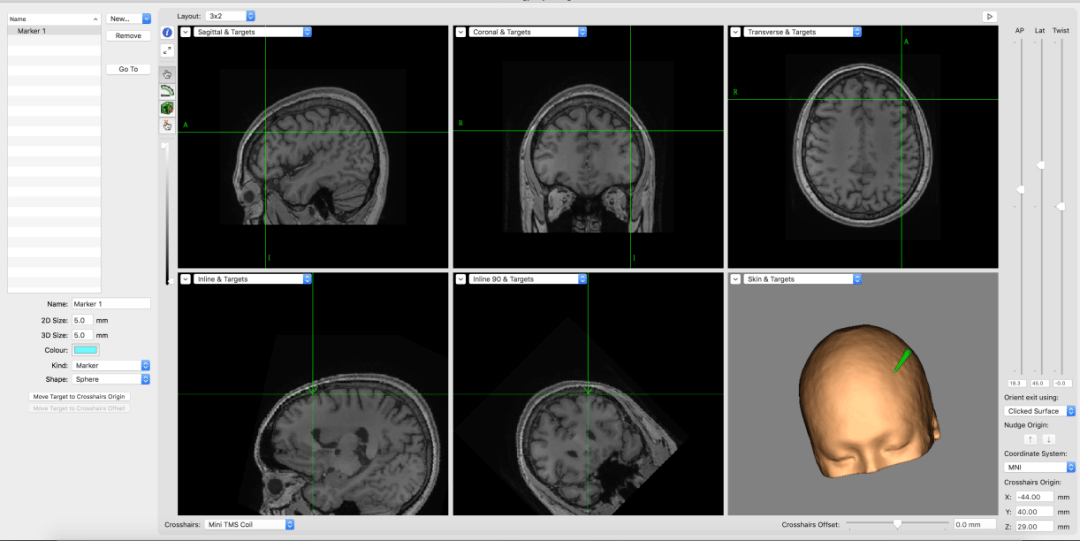Viewport: 1080px width, 541px height.
Task: Select the hand cursor tool
Action: coord(167,74)
